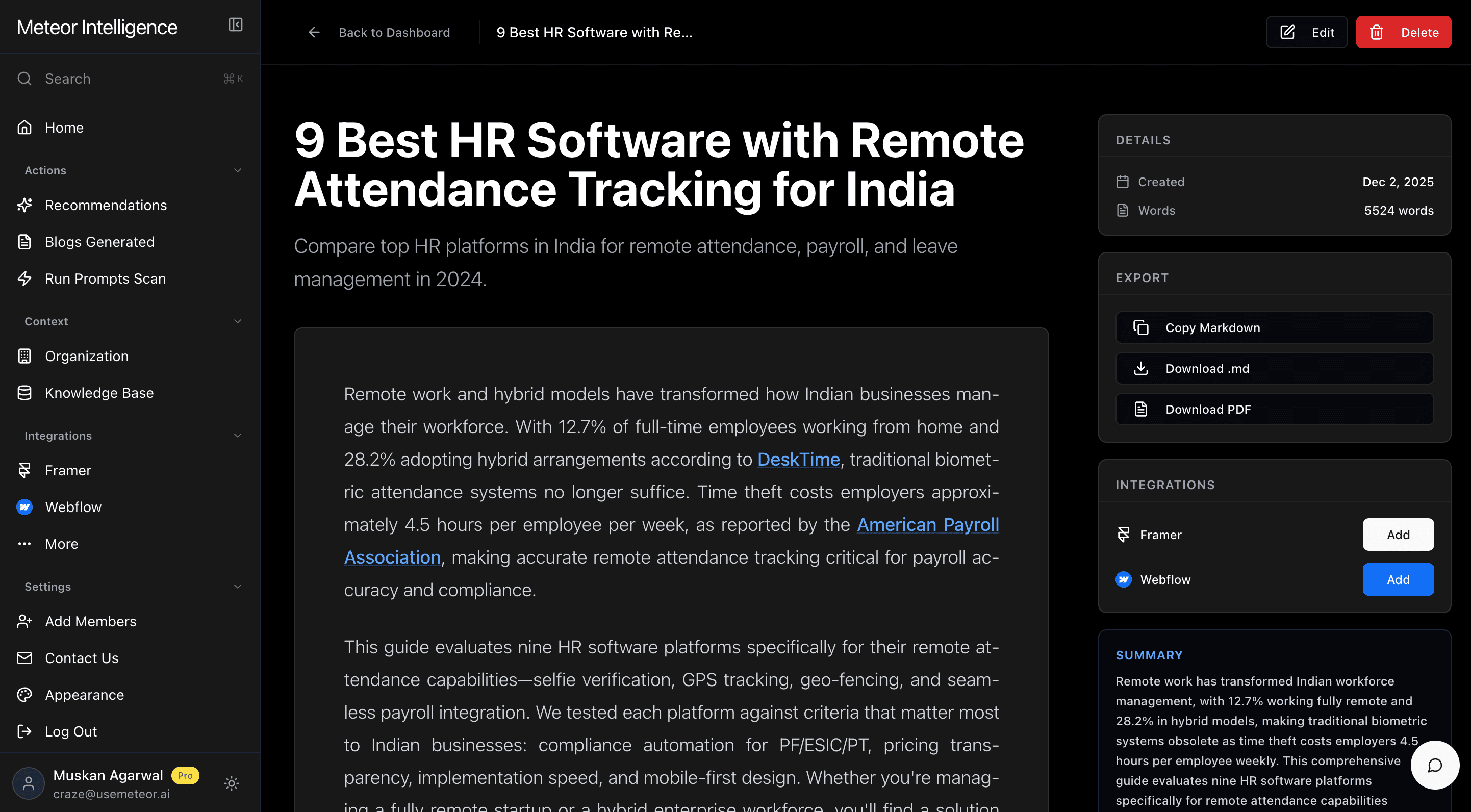1471x812 pixels.
Task: Click the back arrow icon
Action: tap(314, 33)
